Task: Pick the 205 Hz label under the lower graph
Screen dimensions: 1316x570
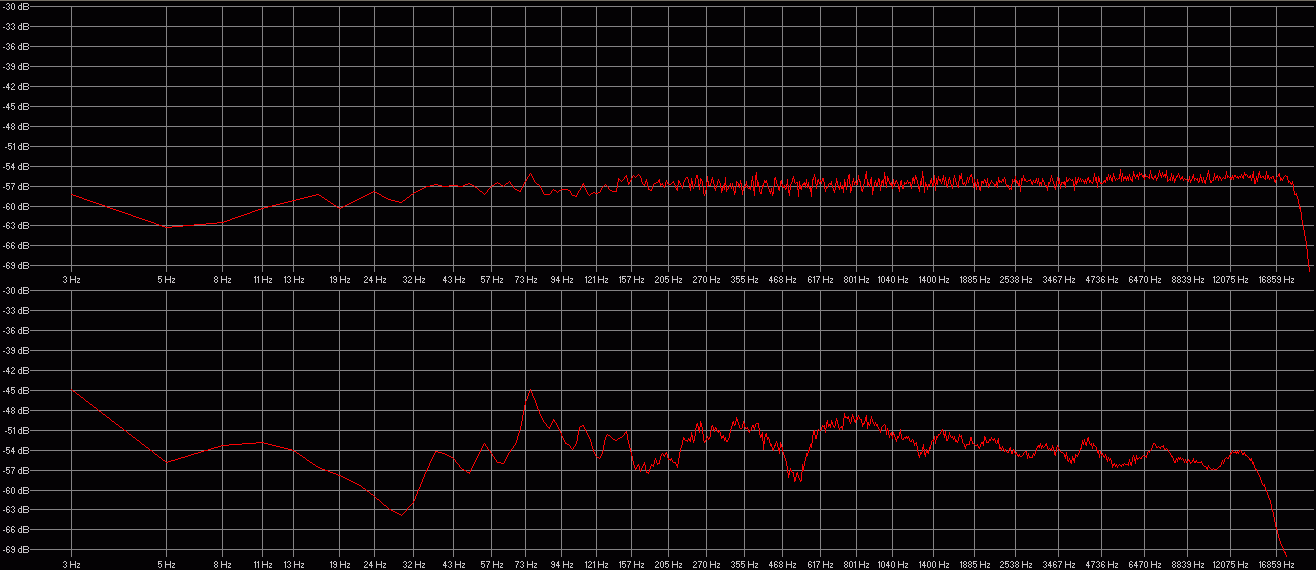Action: 668,564
